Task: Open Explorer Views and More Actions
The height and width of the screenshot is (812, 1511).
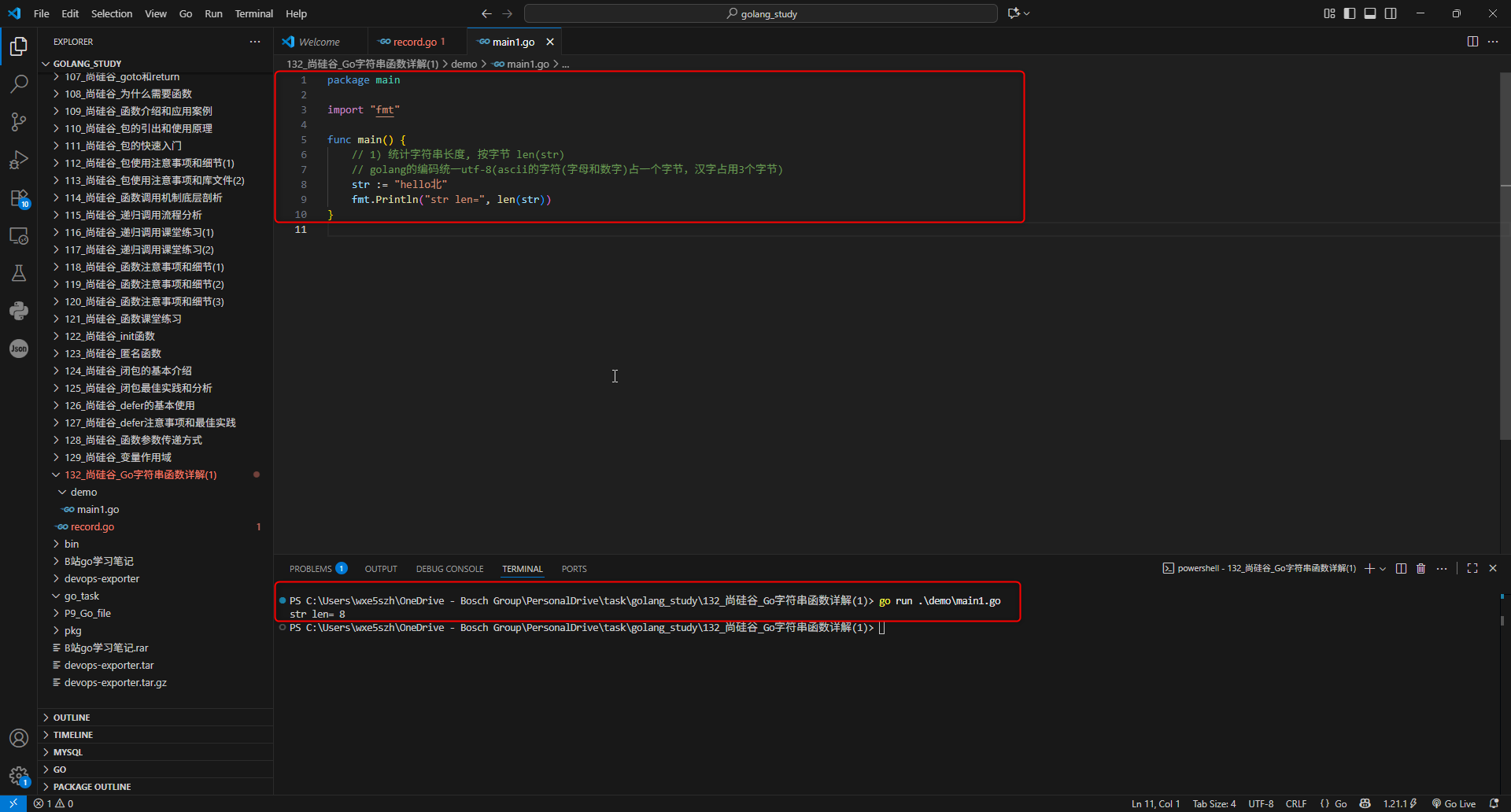Action: pyautogui.click(x=255, y=42)
